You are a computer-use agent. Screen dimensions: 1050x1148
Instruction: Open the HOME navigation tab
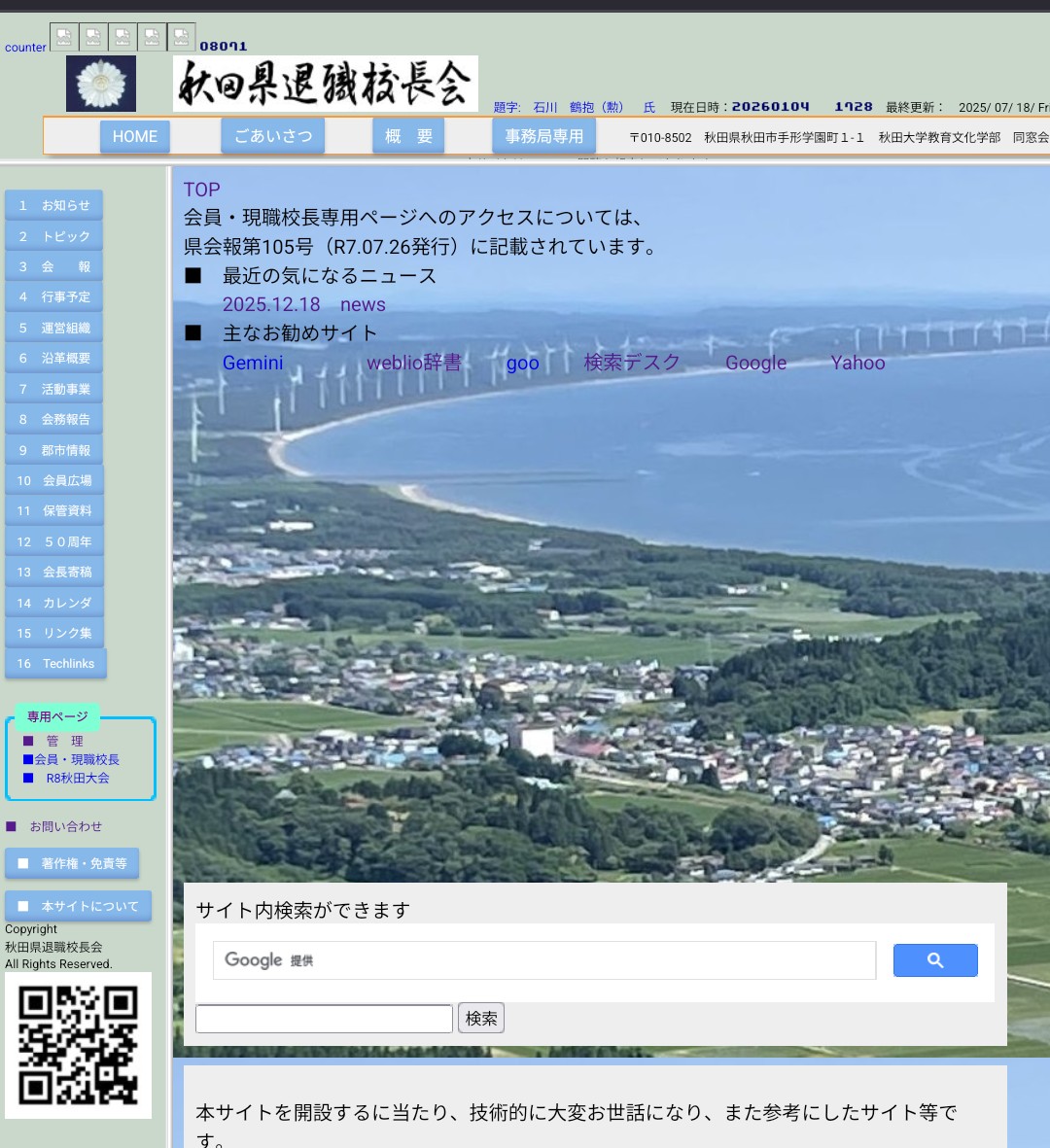coord(135,137)
